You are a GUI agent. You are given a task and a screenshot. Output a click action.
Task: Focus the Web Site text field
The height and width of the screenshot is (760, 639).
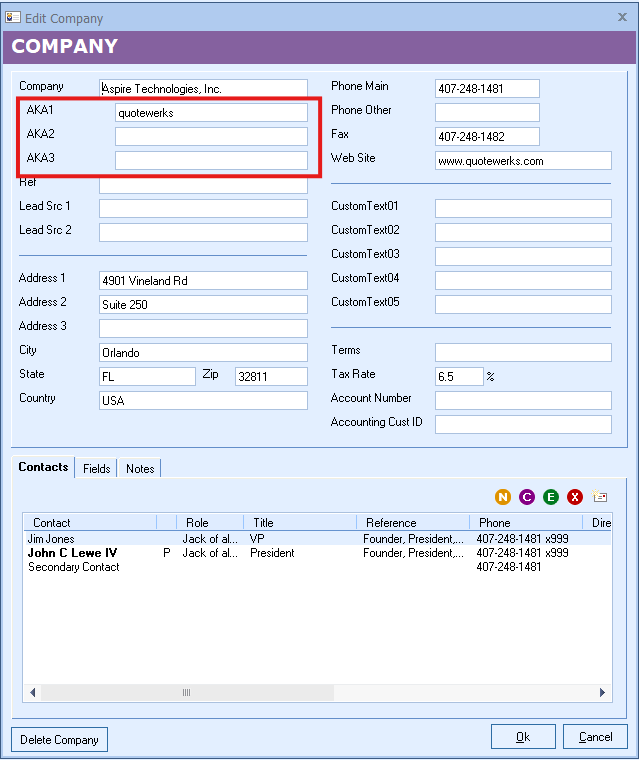pos(523,161)
